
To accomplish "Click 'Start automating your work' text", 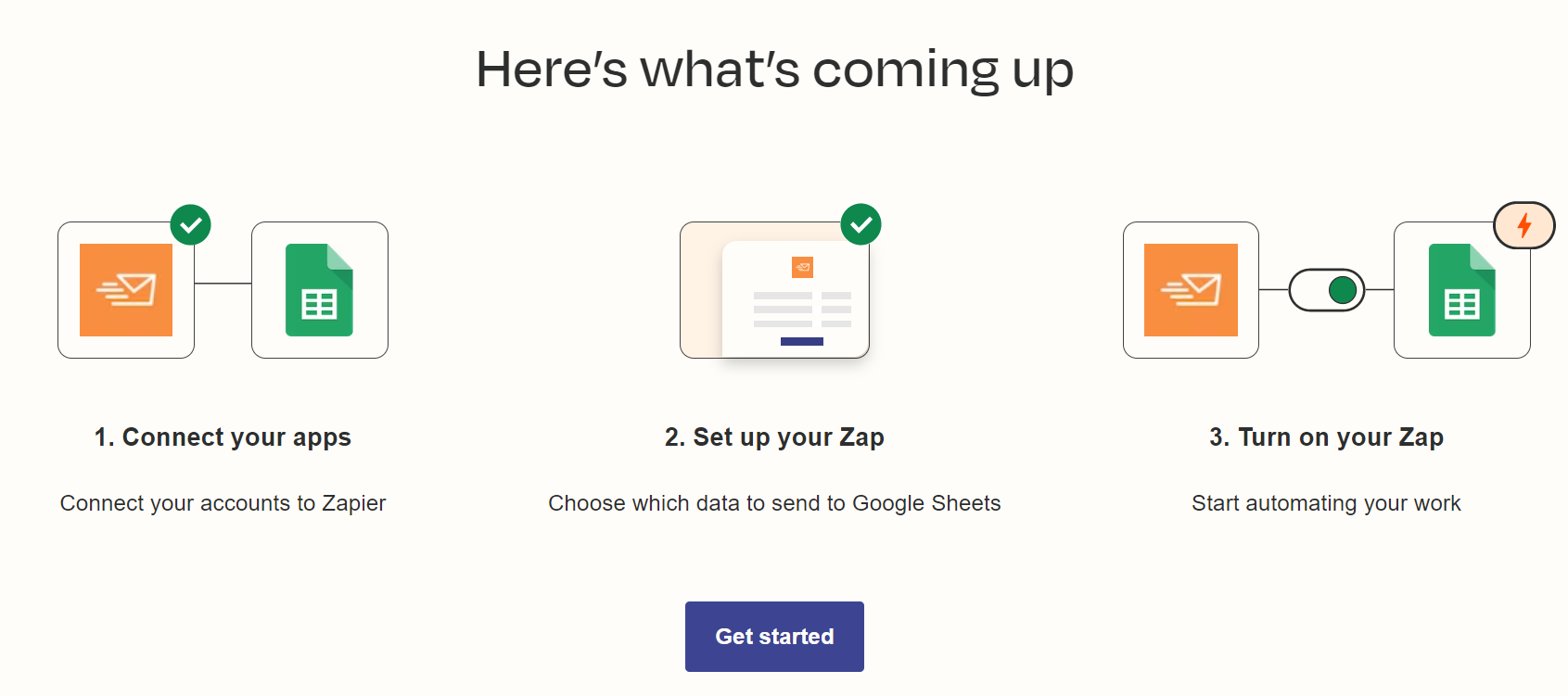I will coord(1326,503).
